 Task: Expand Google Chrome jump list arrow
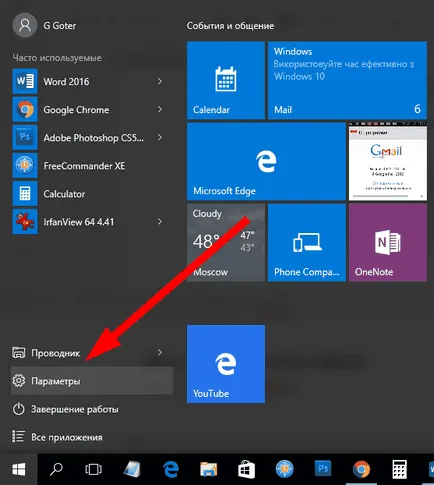tap(160, 109)
